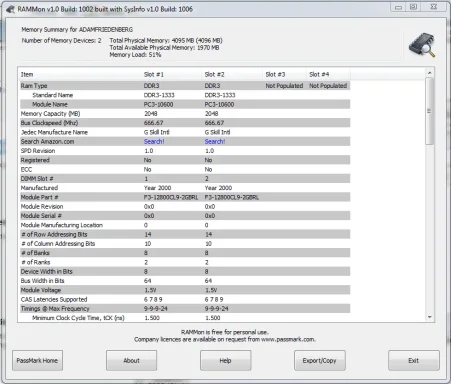Click Slot #2 Search! Amazon link

[215, 142]
